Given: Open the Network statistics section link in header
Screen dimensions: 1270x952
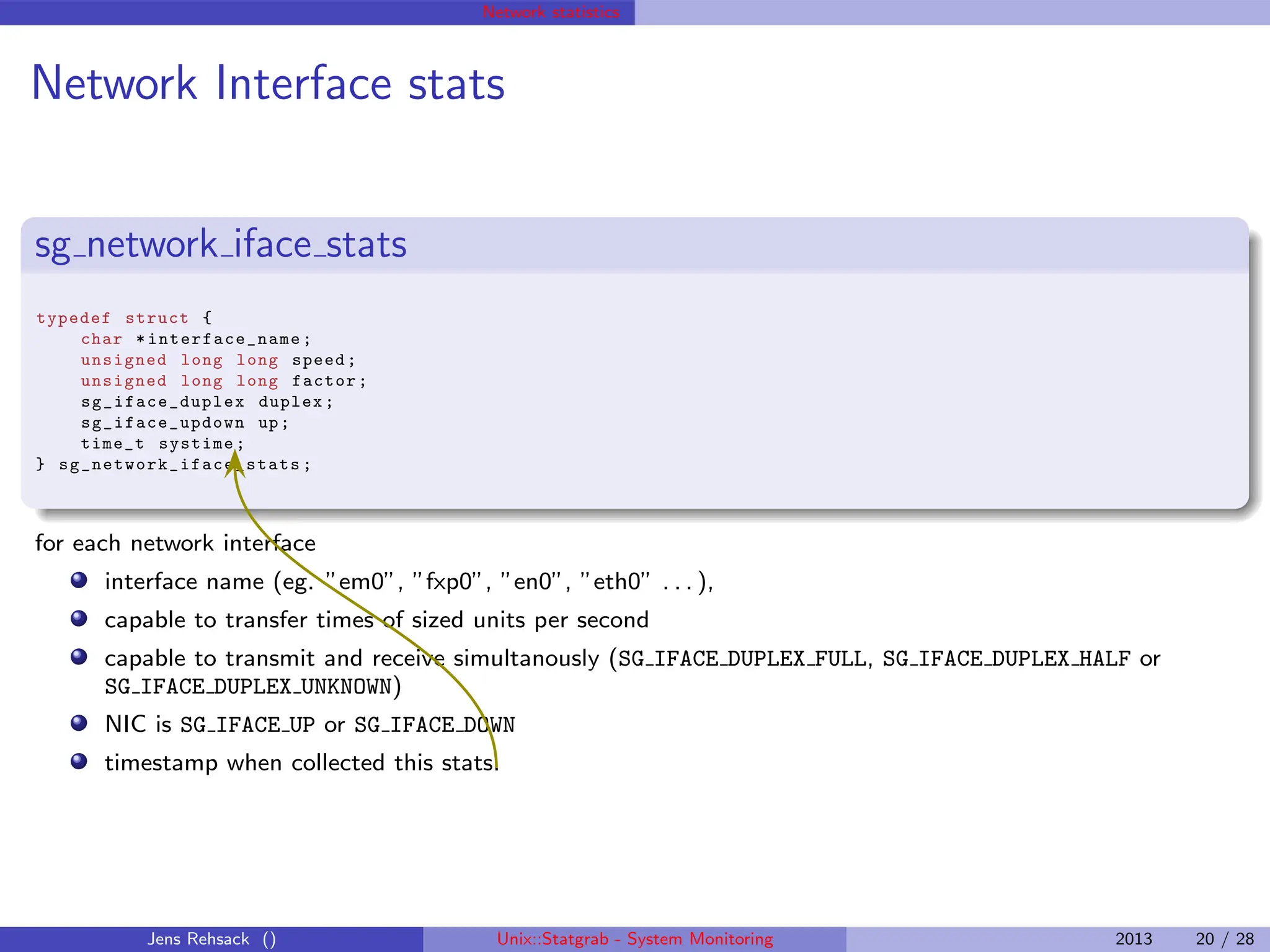Looking at the screenshot, I should (551, 12).
